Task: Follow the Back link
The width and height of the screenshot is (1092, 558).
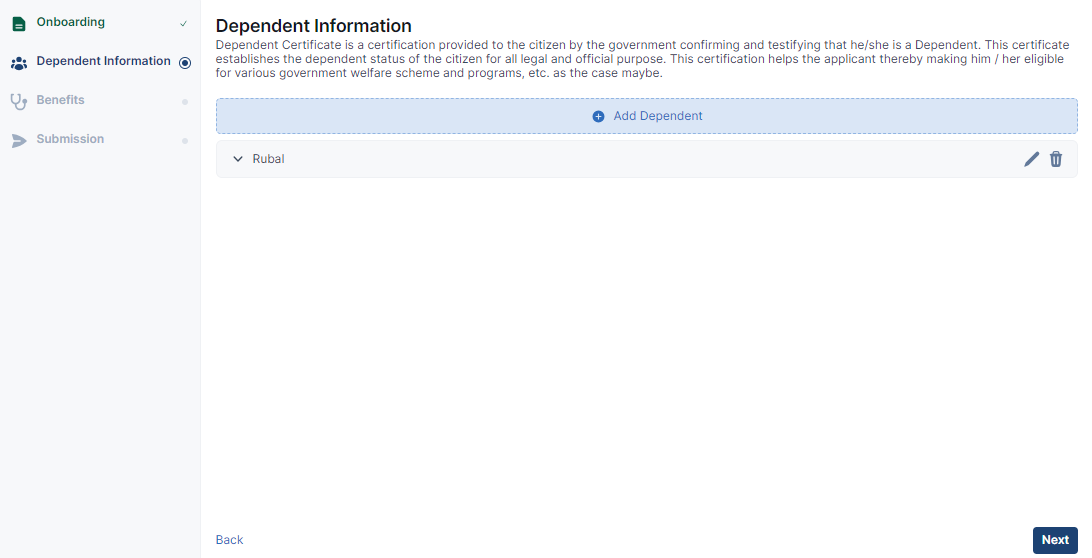Action: point(229,540)
